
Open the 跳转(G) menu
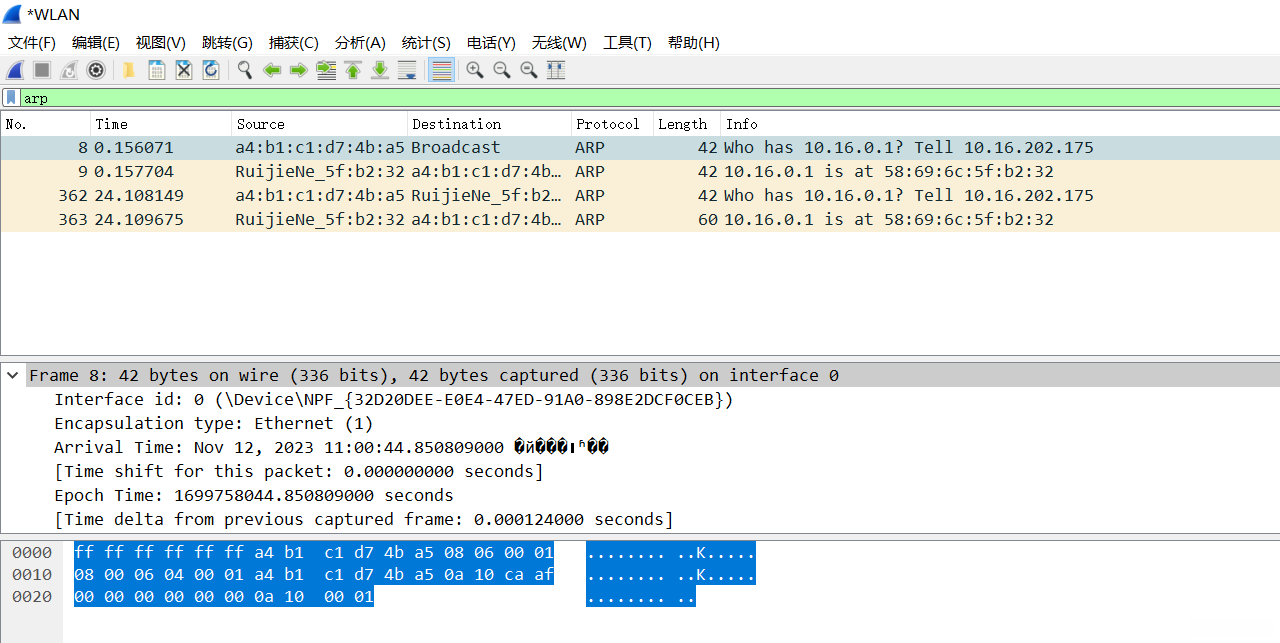[227, 43]
